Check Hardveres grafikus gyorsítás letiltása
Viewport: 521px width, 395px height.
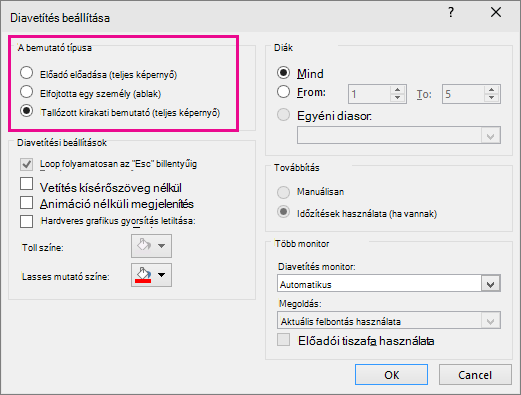pyautogui.click(x=26, y=221)
